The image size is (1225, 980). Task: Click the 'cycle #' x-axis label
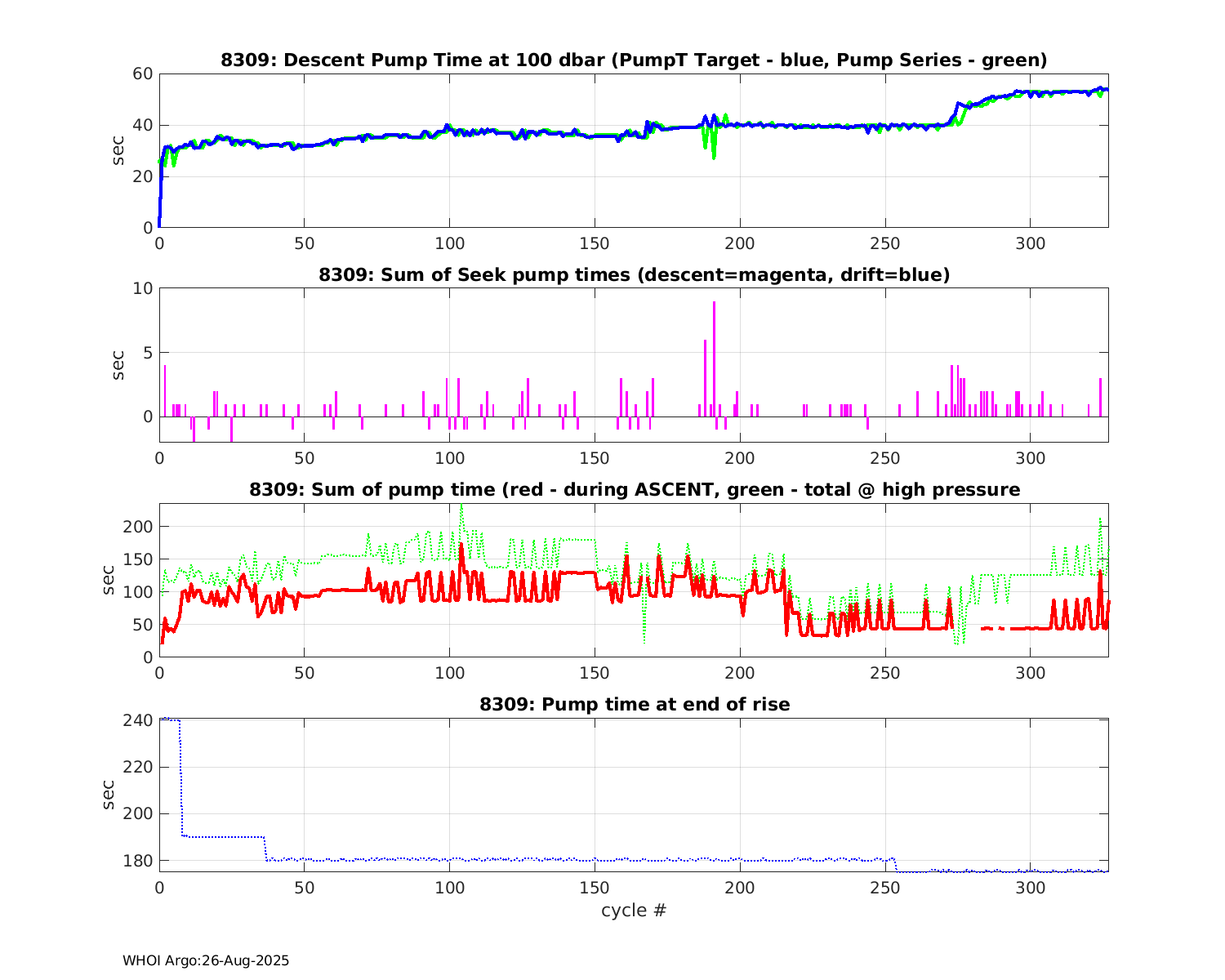coord(634,911)
